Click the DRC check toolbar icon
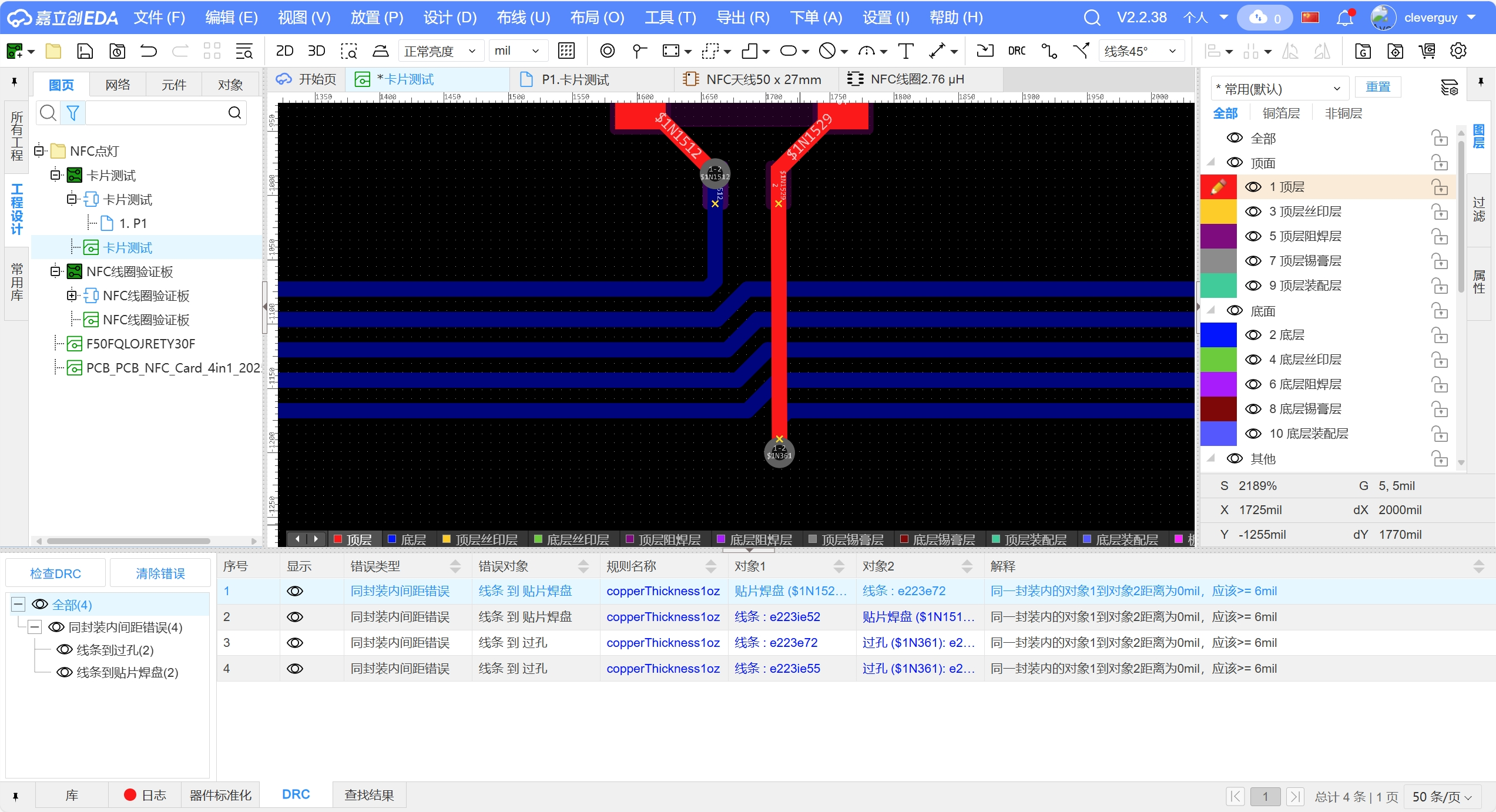This screenshot has height=812, width=1496. [x=1017, y=51]
